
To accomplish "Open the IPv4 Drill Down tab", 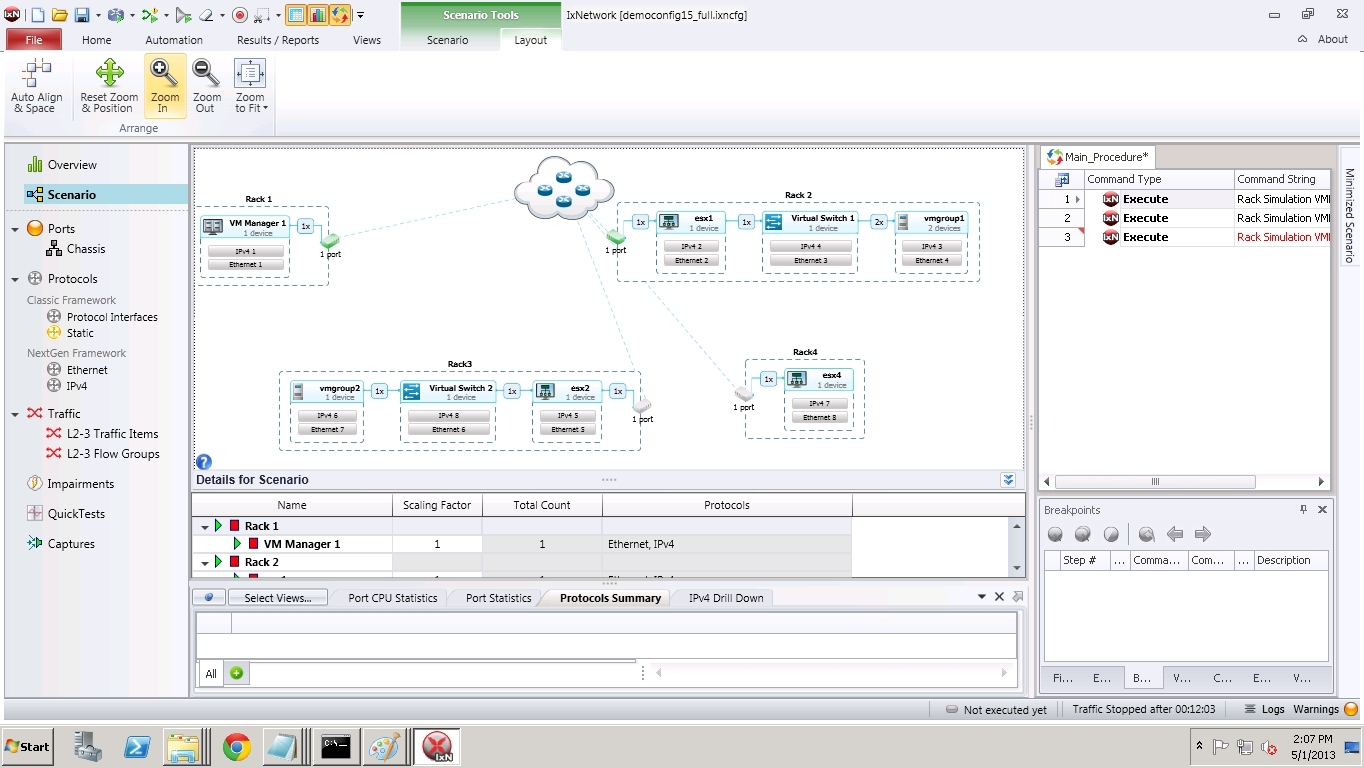I will tap(726, 598).
